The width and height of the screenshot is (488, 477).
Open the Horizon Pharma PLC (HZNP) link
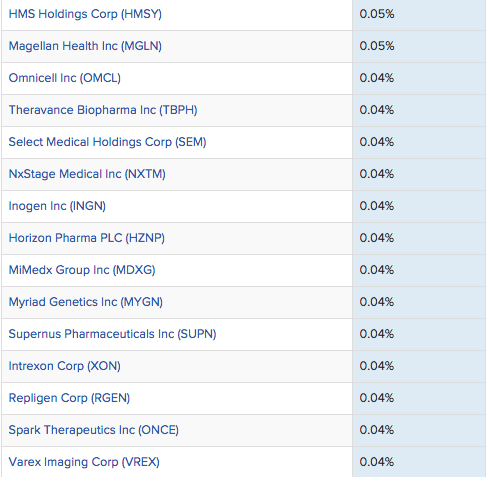click(87, 238)
